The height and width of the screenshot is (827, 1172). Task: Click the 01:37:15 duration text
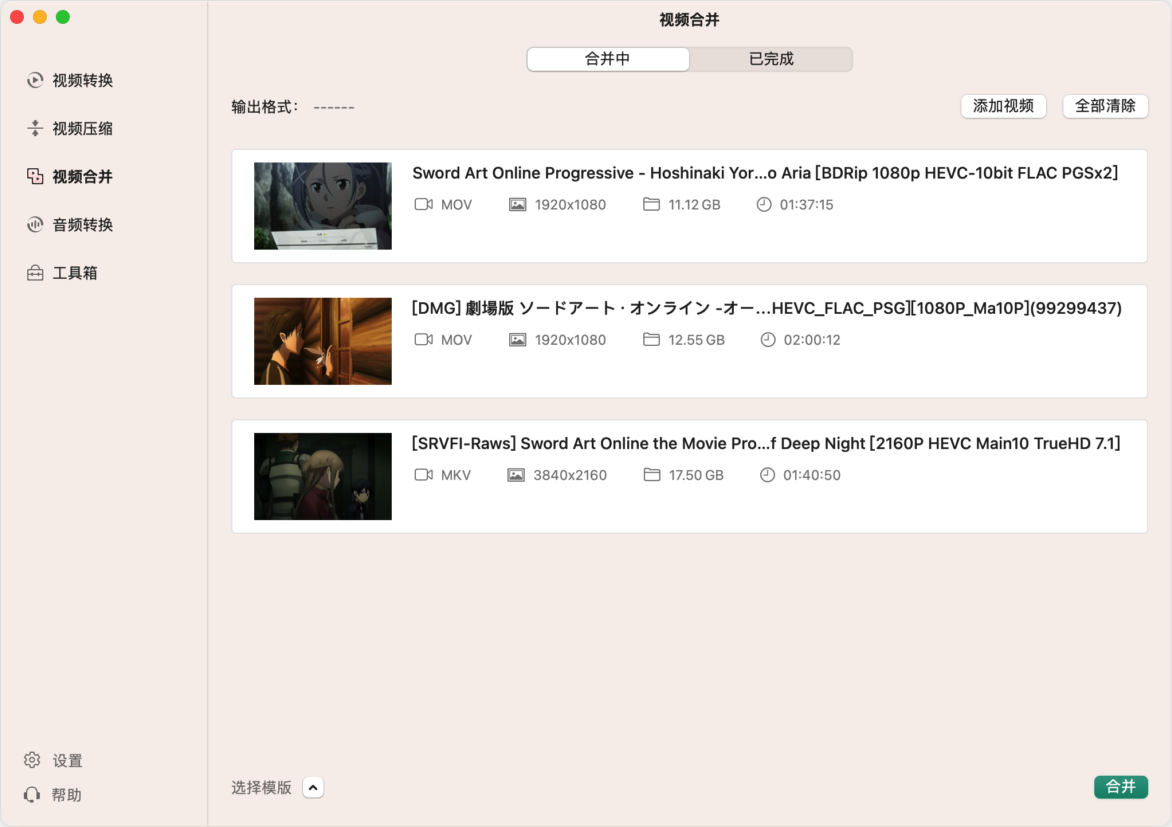[806, 204]
